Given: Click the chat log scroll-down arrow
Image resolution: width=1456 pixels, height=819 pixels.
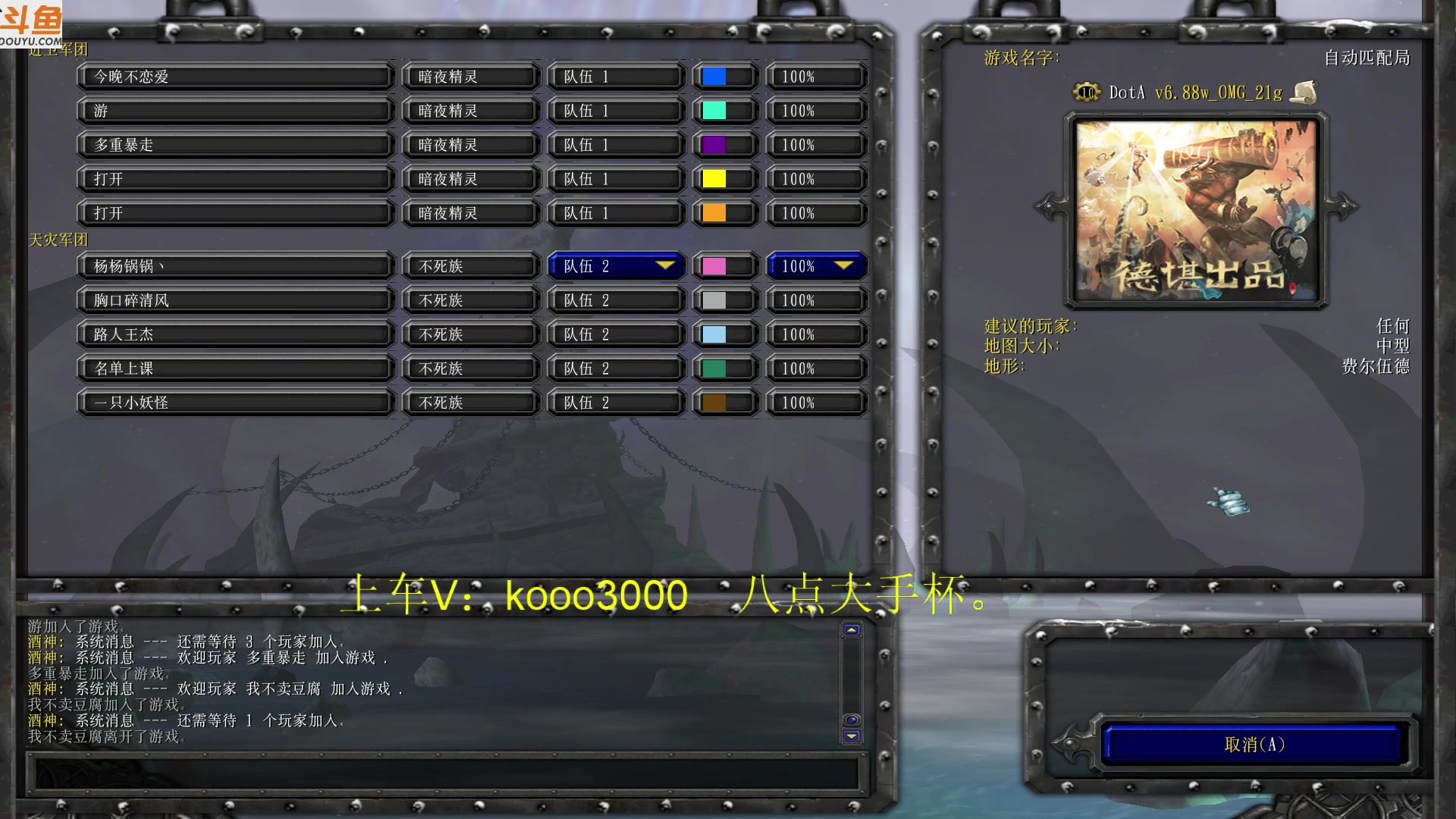Looking at the screenshot, I should 852,736.
